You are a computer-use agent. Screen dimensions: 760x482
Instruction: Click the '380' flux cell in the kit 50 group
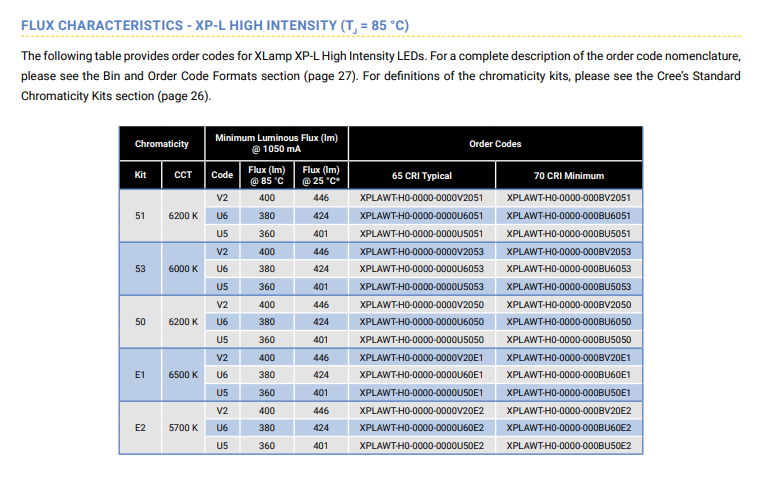267,321
